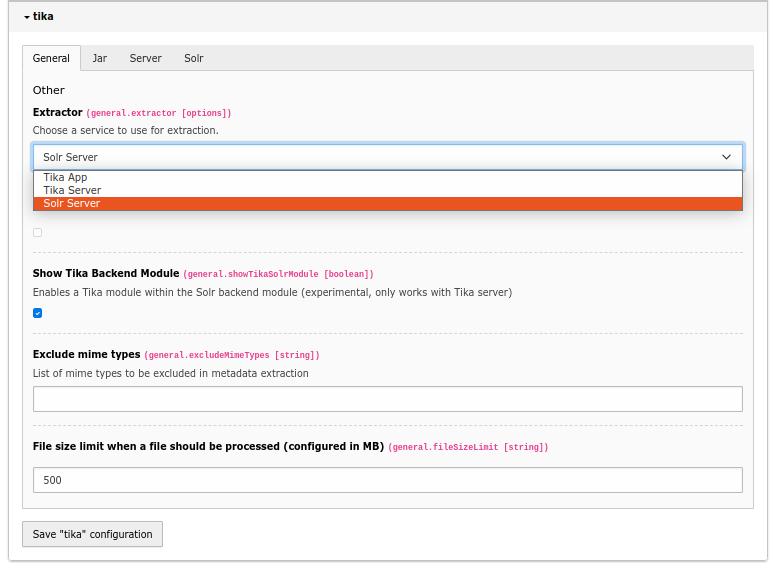Click the Extractor dropdown showing Solr Server
The image size is (775, 567).
pos(388,157)
